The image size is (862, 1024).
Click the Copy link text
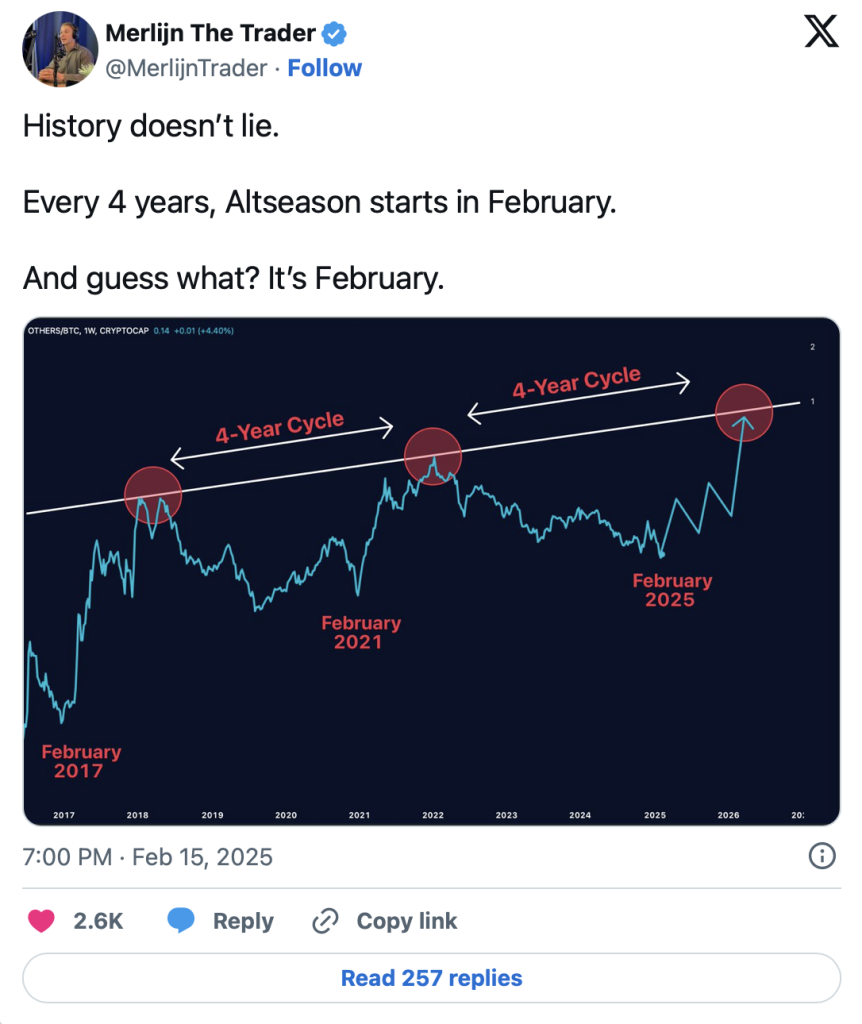[406, 921]
